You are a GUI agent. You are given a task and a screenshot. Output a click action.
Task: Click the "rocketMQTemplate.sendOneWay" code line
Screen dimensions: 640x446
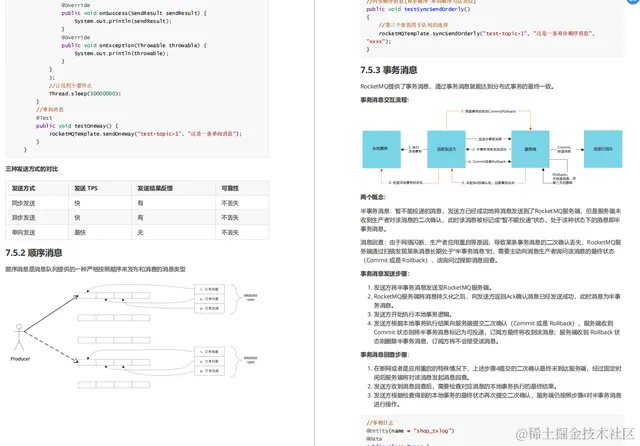tap(145, 133)
